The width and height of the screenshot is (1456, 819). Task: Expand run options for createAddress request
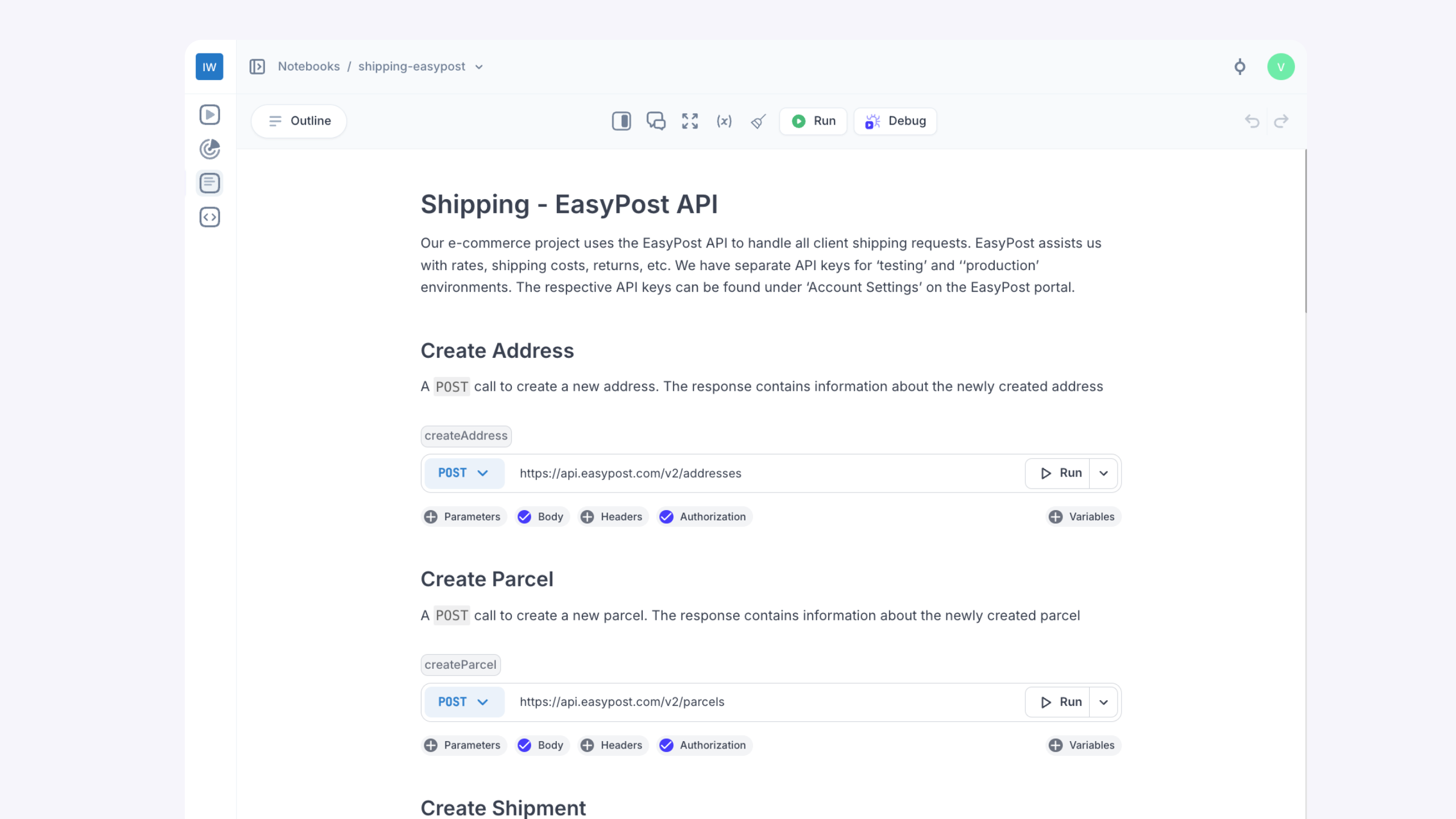pos(1103,473)
